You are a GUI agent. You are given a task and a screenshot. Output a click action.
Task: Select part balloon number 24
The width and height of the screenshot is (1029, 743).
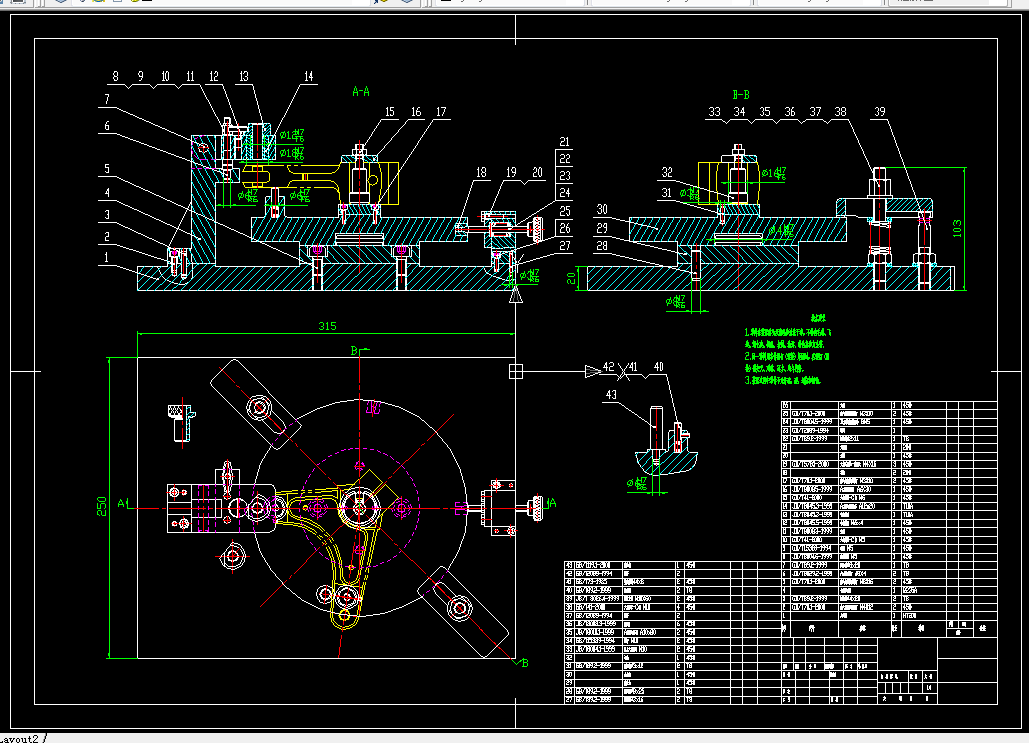click(564, 192)
